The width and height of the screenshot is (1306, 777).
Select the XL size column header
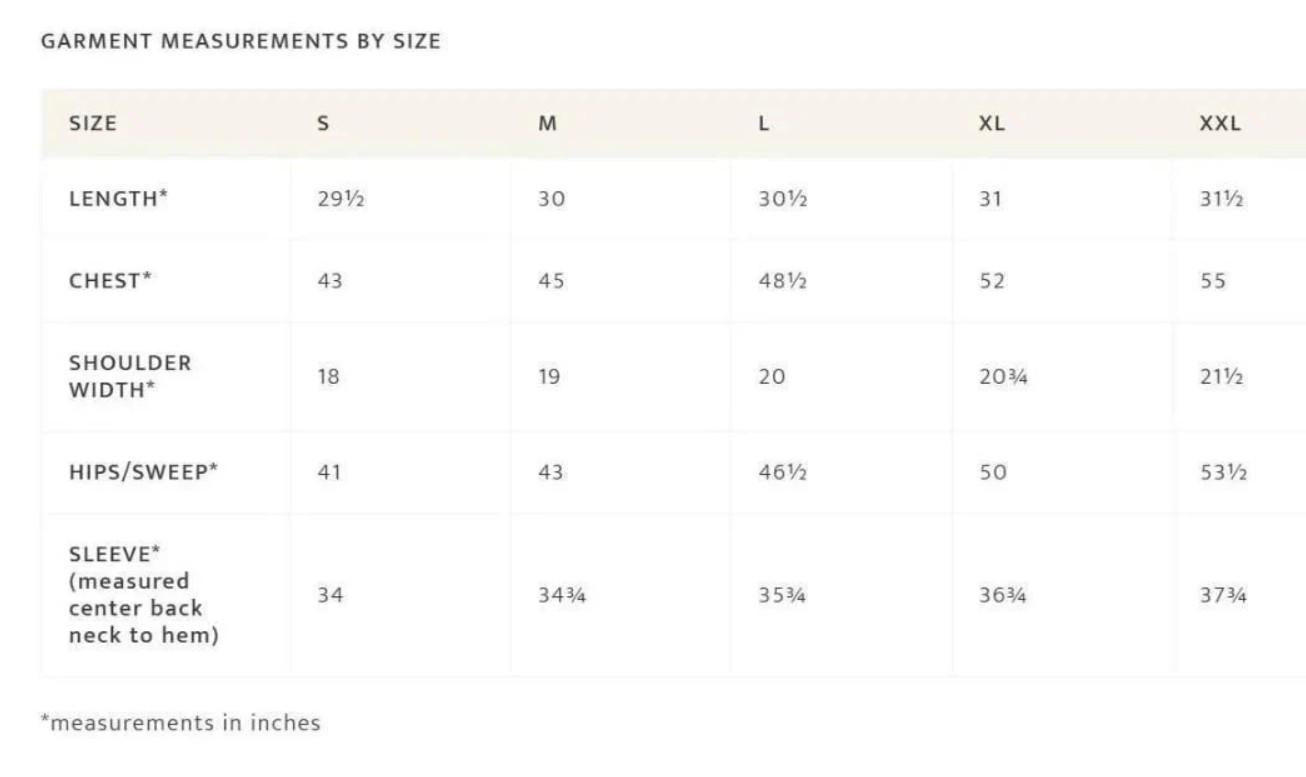992,124
